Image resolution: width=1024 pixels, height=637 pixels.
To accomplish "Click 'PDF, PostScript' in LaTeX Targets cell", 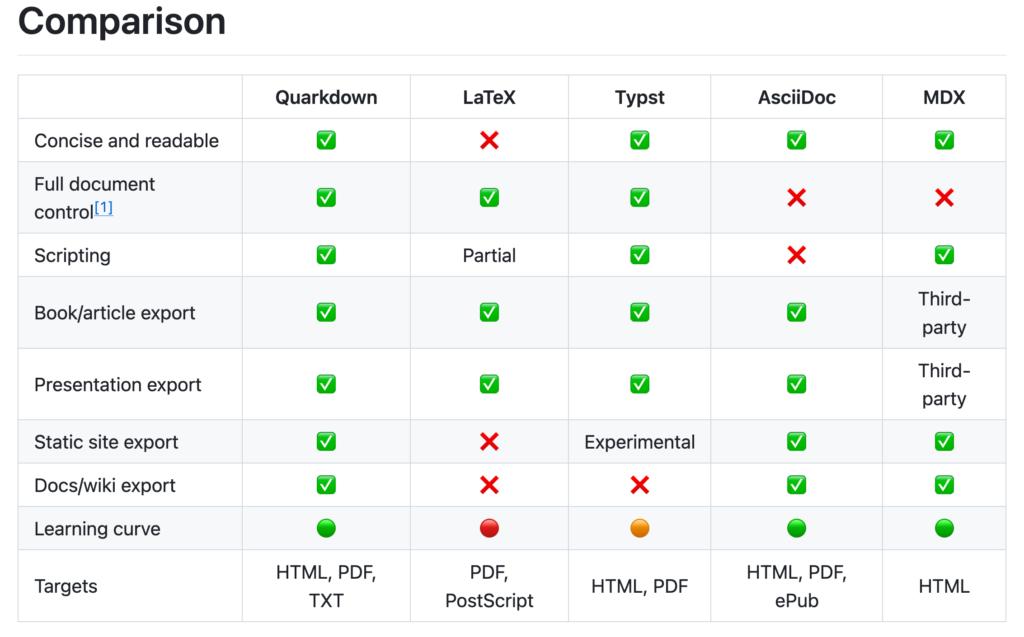I will point(489,587).
